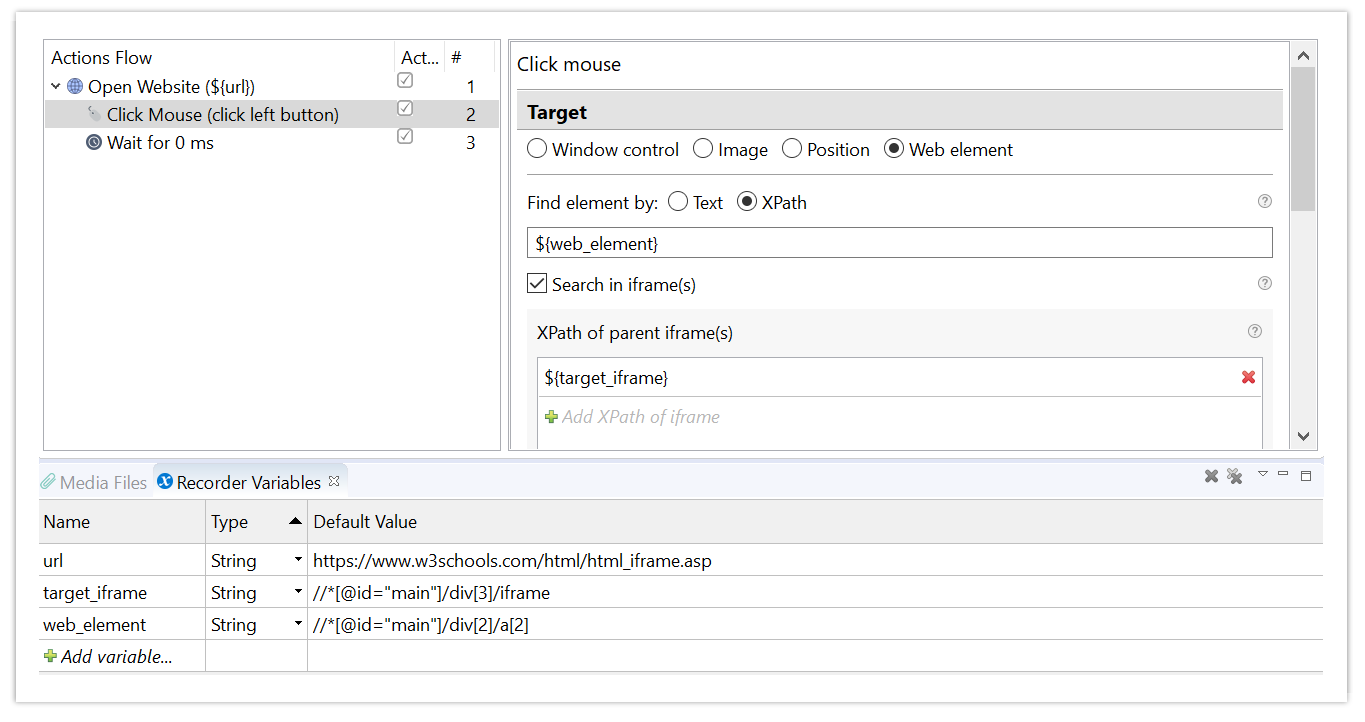Click the web_element variable name cell
Screen dimensions: 1365x722
(x=122, y=624)
